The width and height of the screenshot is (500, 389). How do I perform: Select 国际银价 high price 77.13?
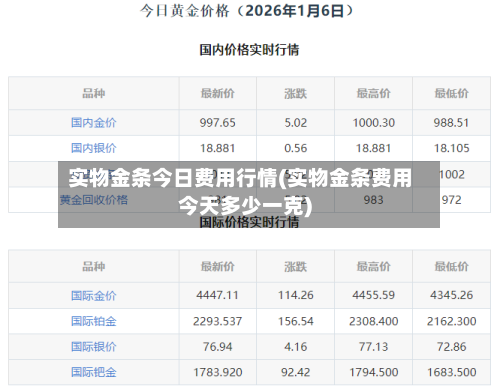tap(374, 347)
